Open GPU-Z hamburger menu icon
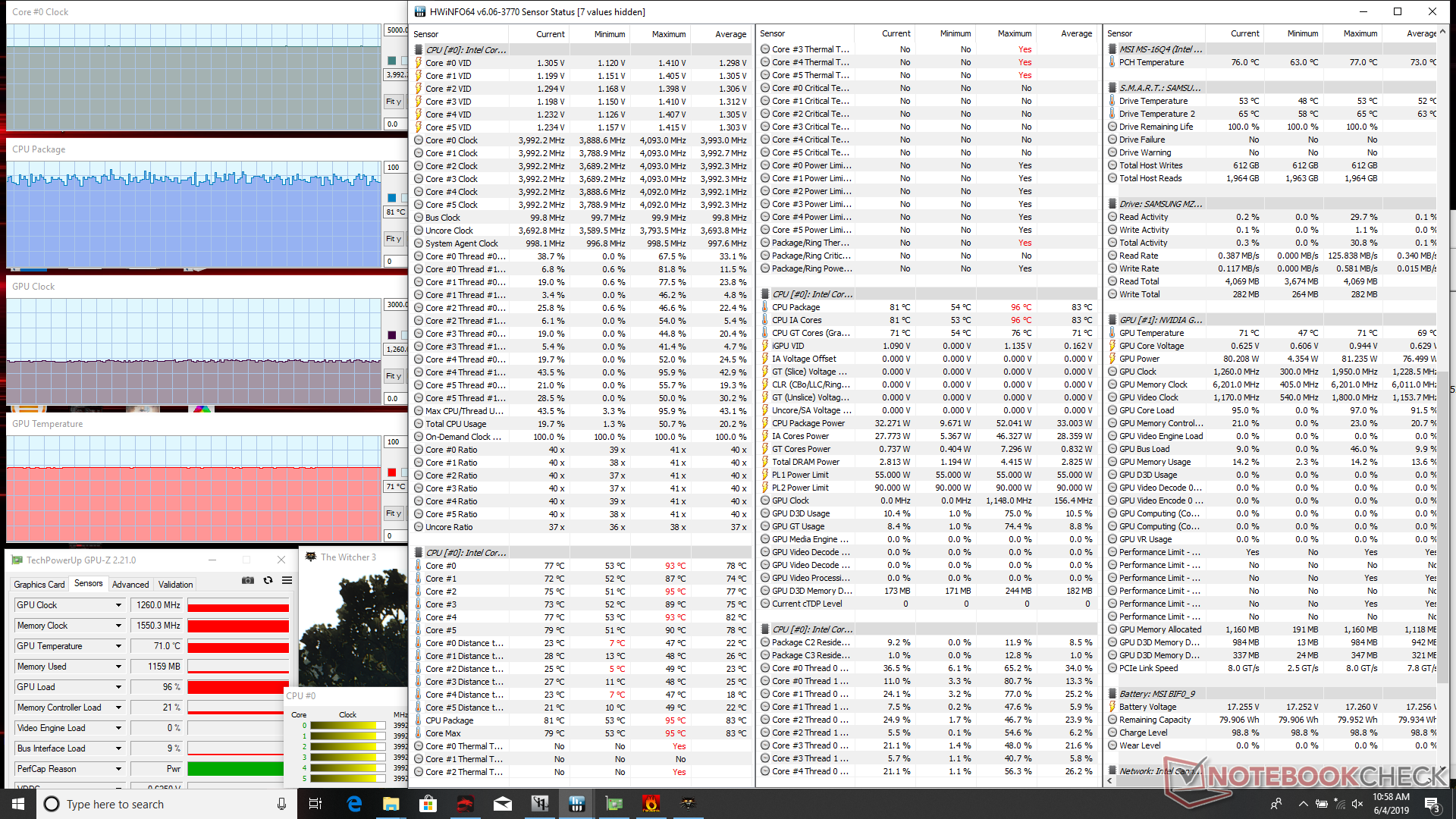The image size is (1456, 819). pos(287,580)
